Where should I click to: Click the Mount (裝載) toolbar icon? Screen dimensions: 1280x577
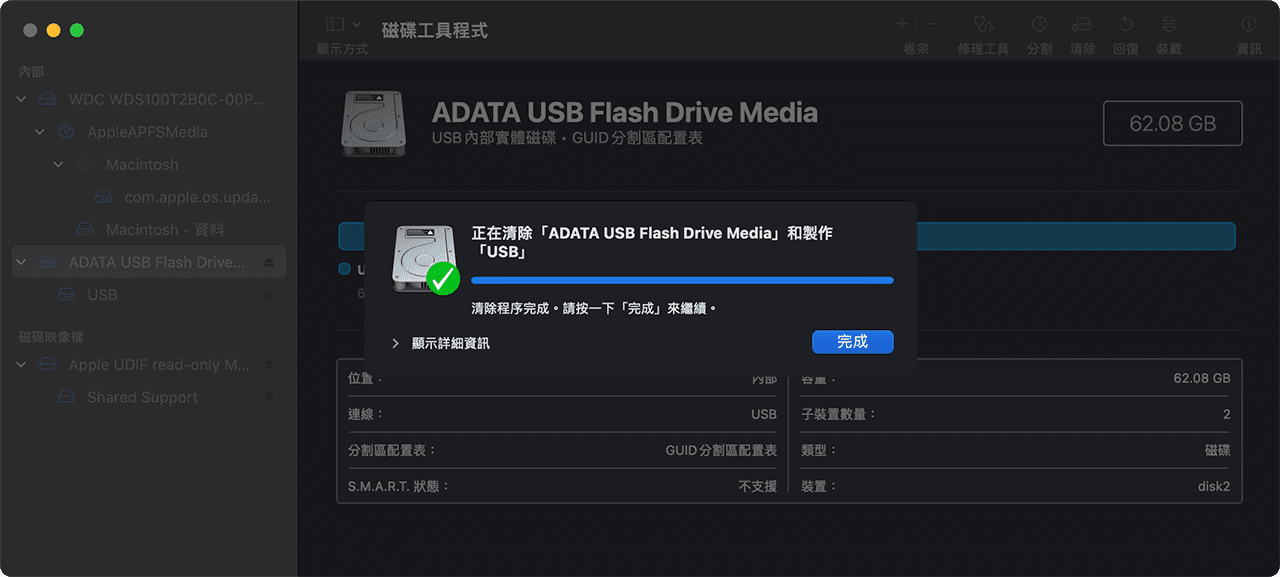(1168, 30)
